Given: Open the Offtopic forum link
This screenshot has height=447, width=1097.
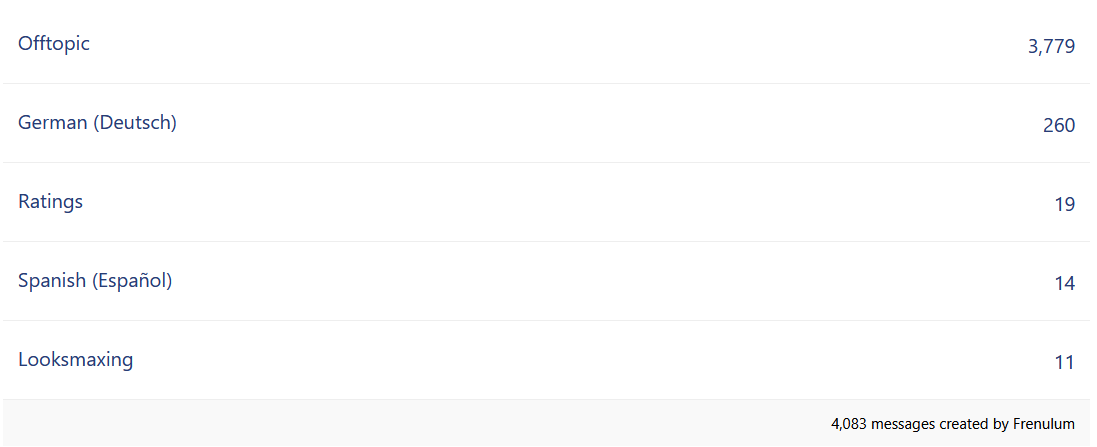Looking at the screenshot, I should tap(54, 43).
